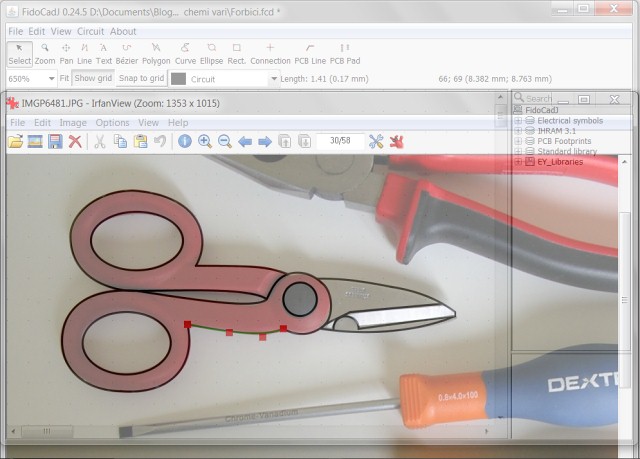Toggle the Fit zoom button
The width and height of the screenshot is (640, 459).
click(64, 78)
